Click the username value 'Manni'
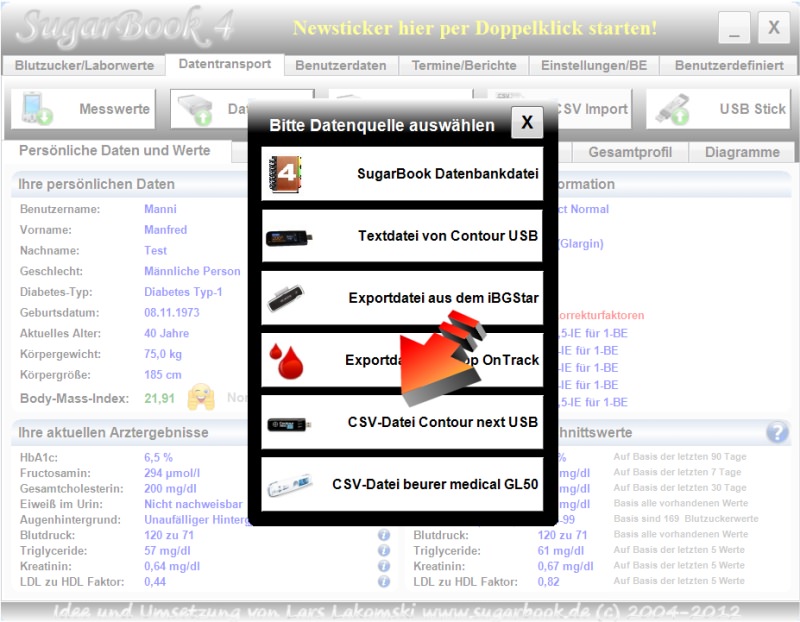Viewport: 800px width, 622px height. [160, 209]
